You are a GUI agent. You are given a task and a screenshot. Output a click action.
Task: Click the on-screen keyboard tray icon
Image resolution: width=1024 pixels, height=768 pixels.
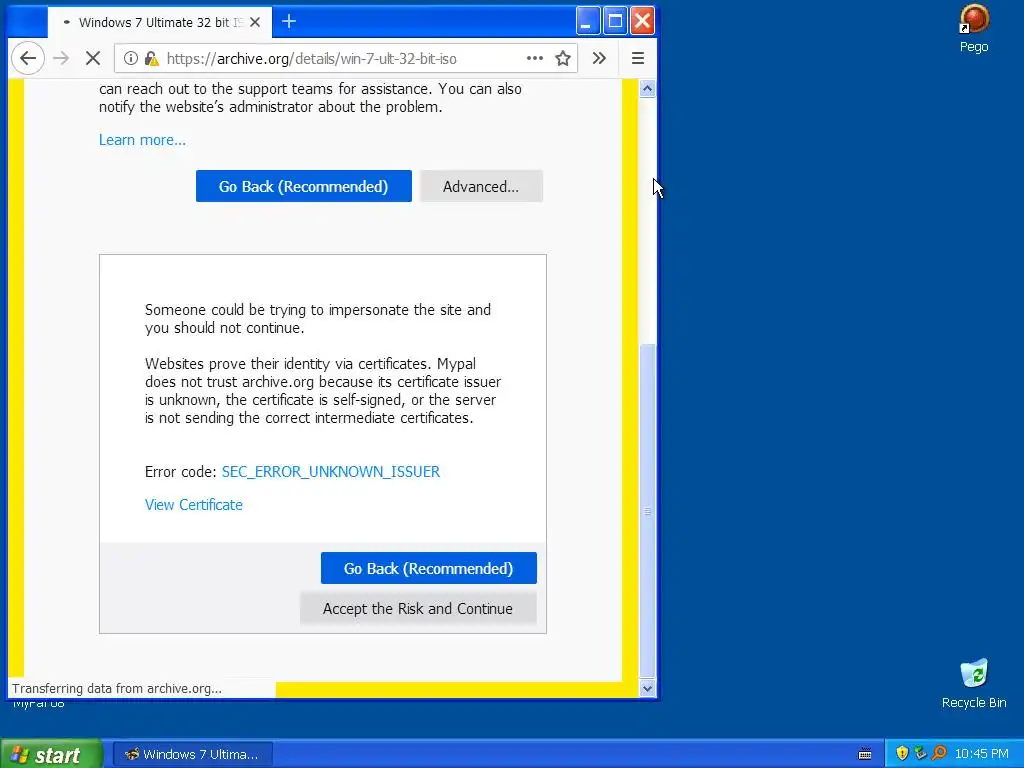(865, 754)
